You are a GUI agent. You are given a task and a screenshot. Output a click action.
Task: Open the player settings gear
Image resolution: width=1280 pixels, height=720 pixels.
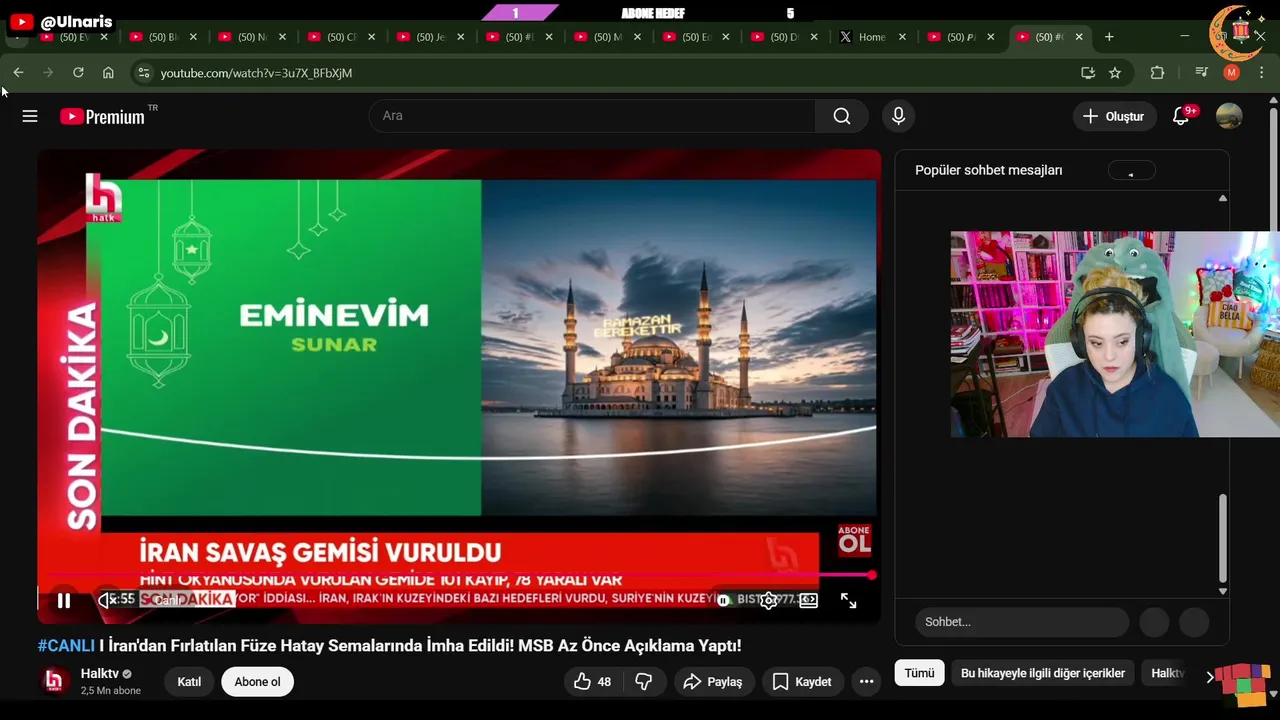click(769, 600)
